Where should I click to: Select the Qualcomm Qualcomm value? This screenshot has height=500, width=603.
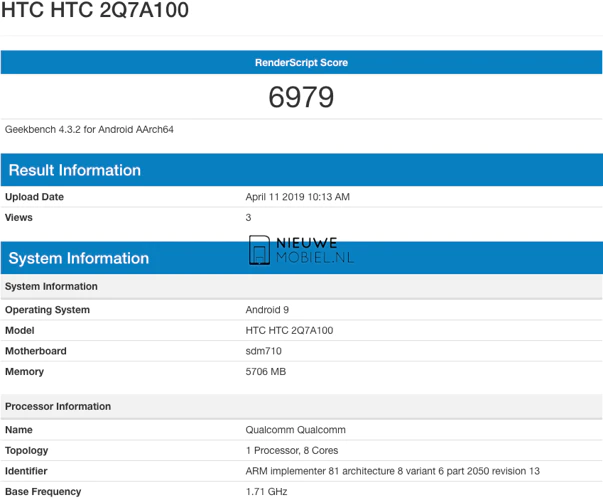tap(295, 430)
